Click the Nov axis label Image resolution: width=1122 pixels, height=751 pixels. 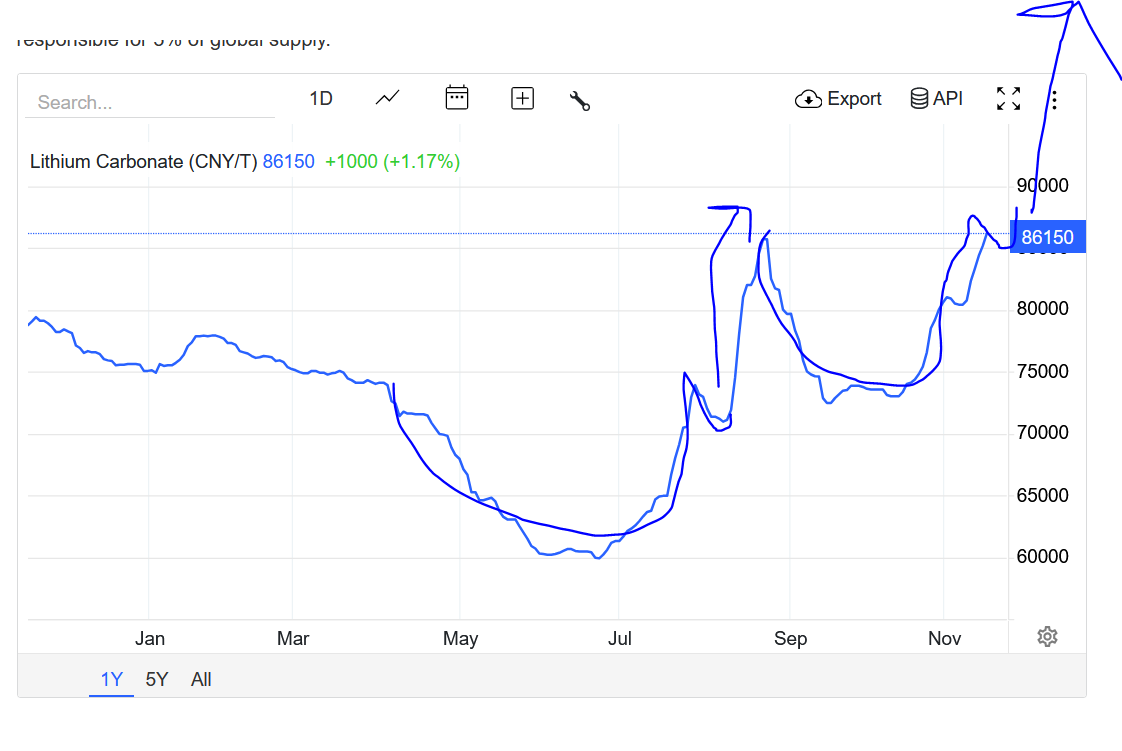click(x=944, y=639)
